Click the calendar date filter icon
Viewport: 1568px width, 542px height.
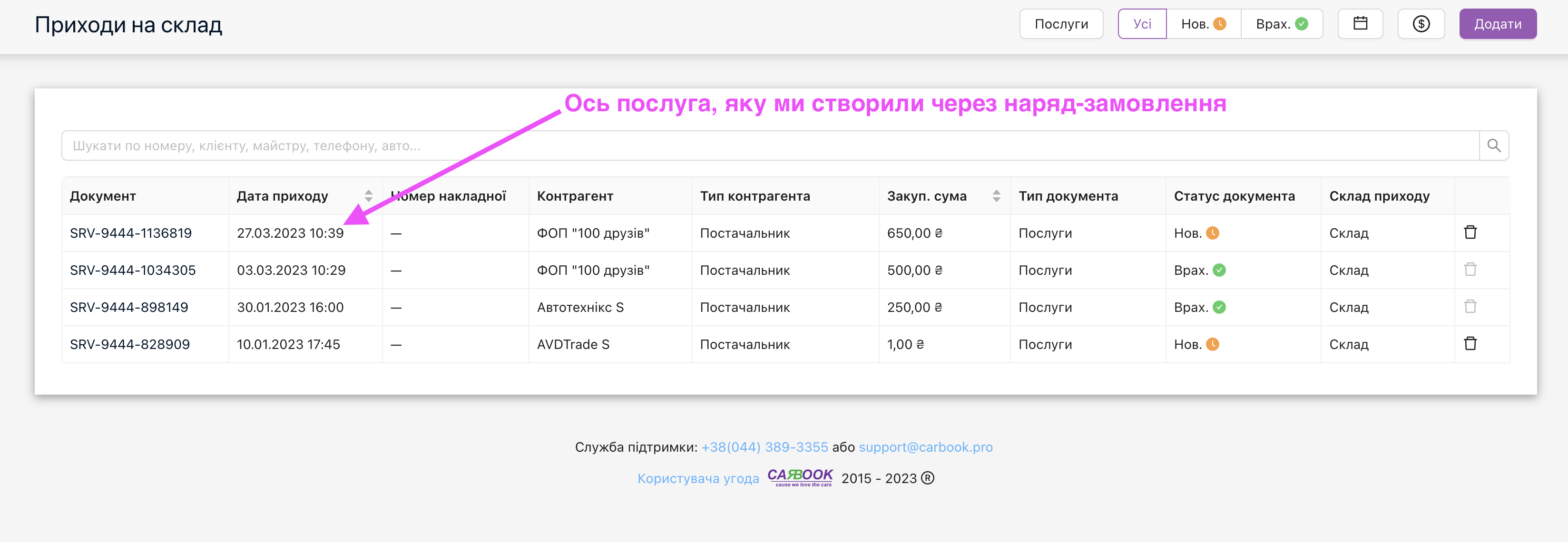pos(1360,24)
